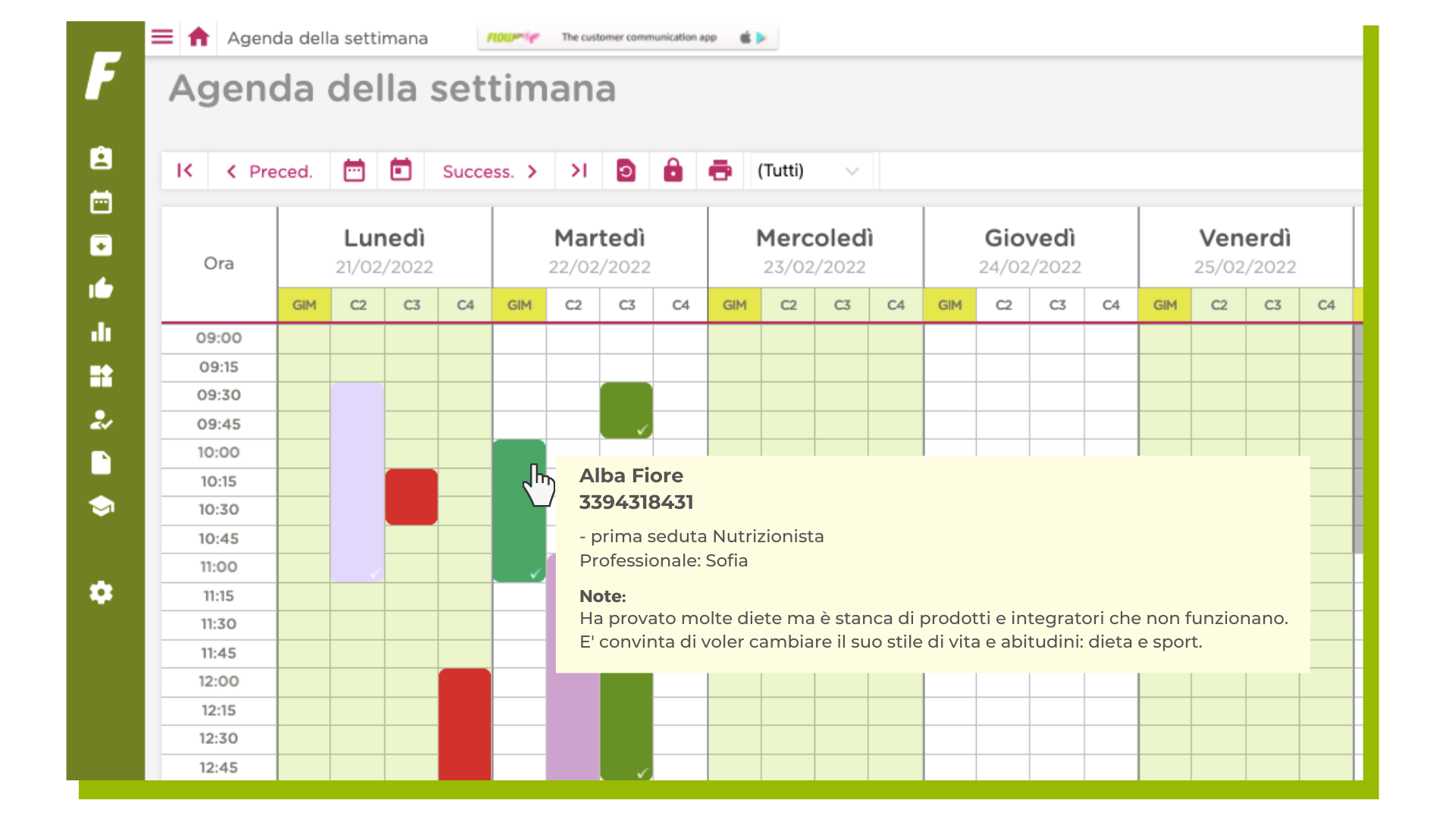This screenshot has width=1456, height=819.
Task: Open the bar chart statistics icon
Action: pos(101,332)
